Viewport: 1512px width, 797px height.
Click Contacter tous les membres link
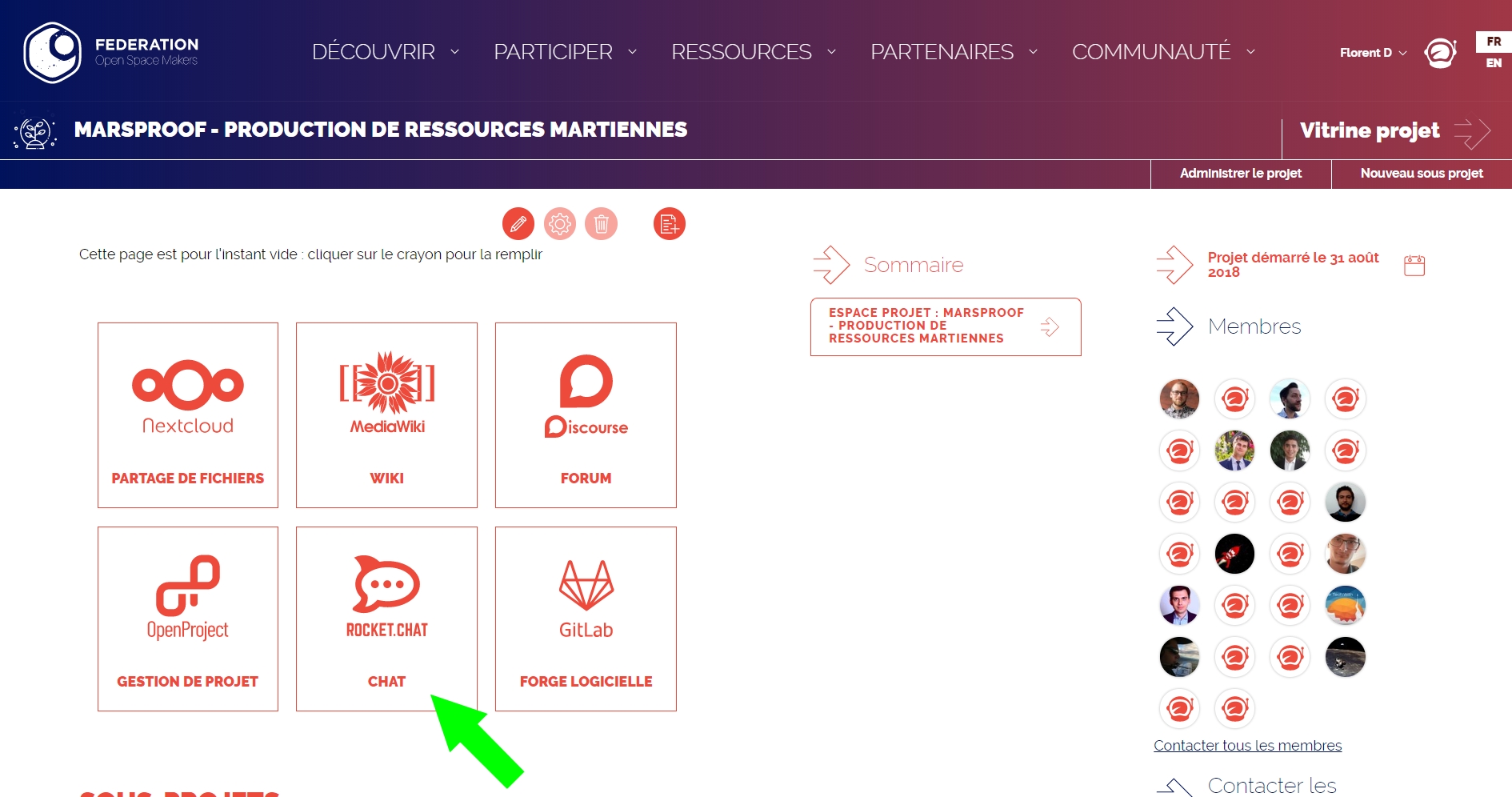pos(1247,746)
